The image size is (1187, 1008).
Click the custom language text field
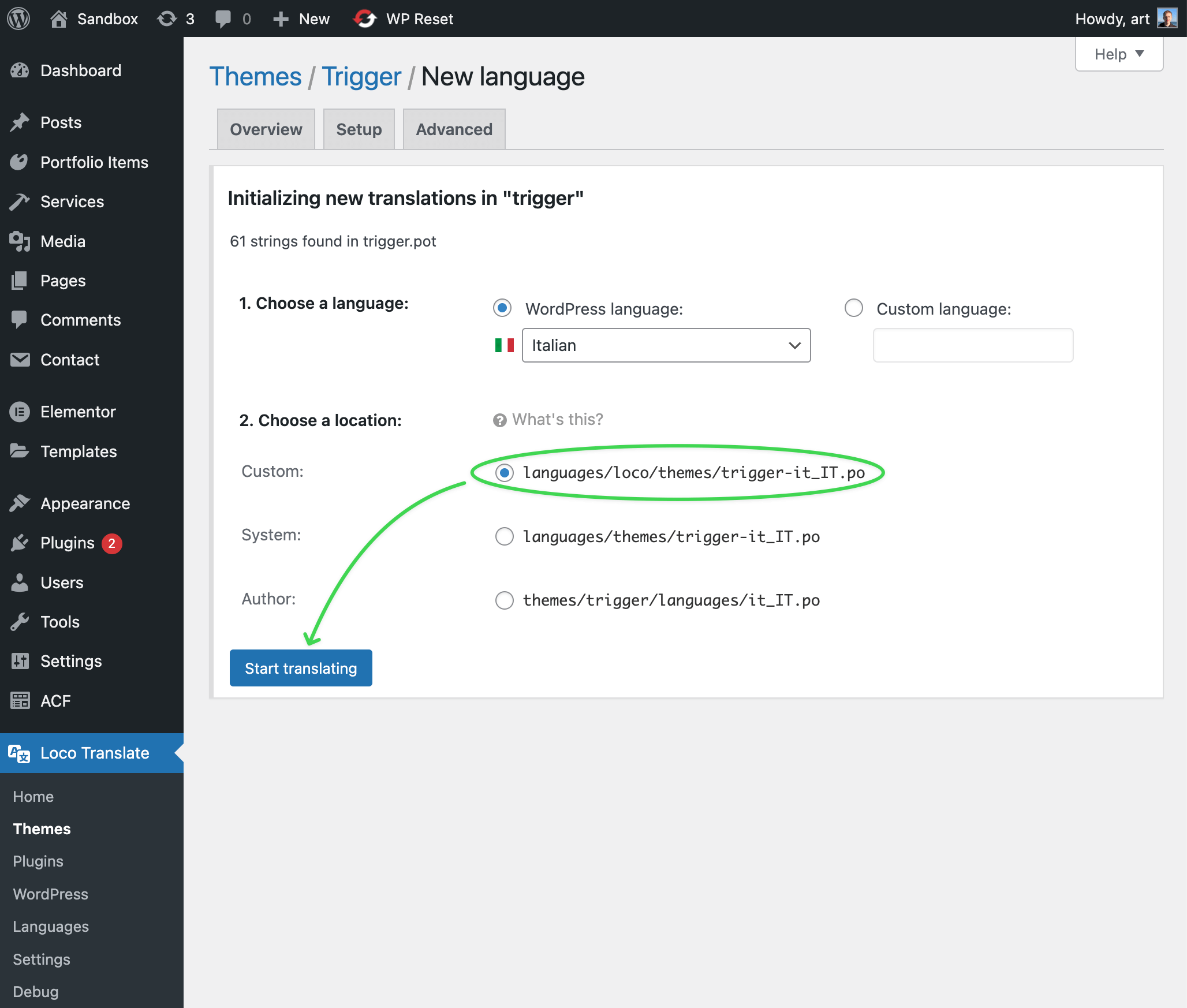coord(972,345)
